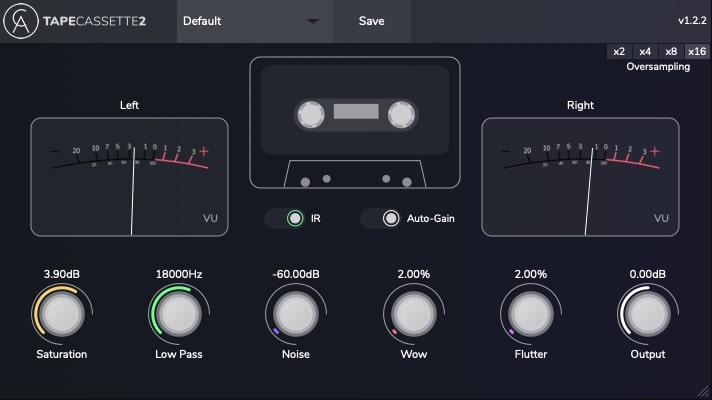
Task: Click the left cassette reel
Action: click(310, 115)
